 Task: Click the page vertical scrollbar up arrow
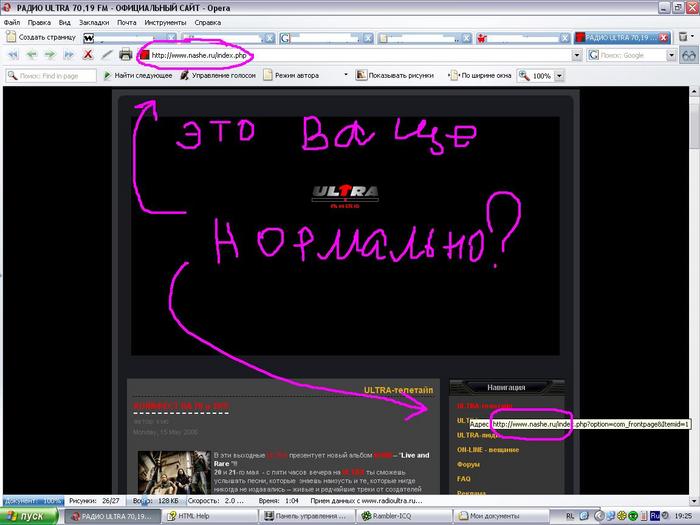coord(694,92)
